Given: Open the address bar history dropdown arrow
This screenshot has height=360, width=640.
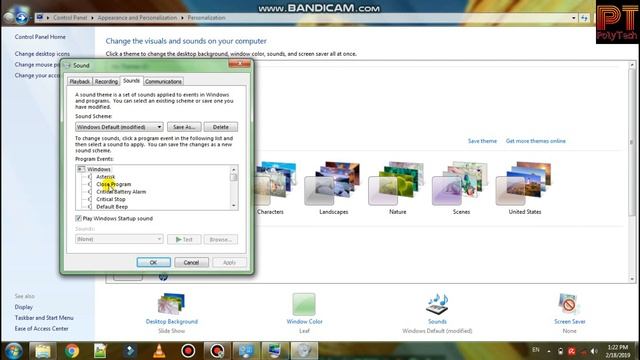Looking at the screenshot, I should pos(573,18).
